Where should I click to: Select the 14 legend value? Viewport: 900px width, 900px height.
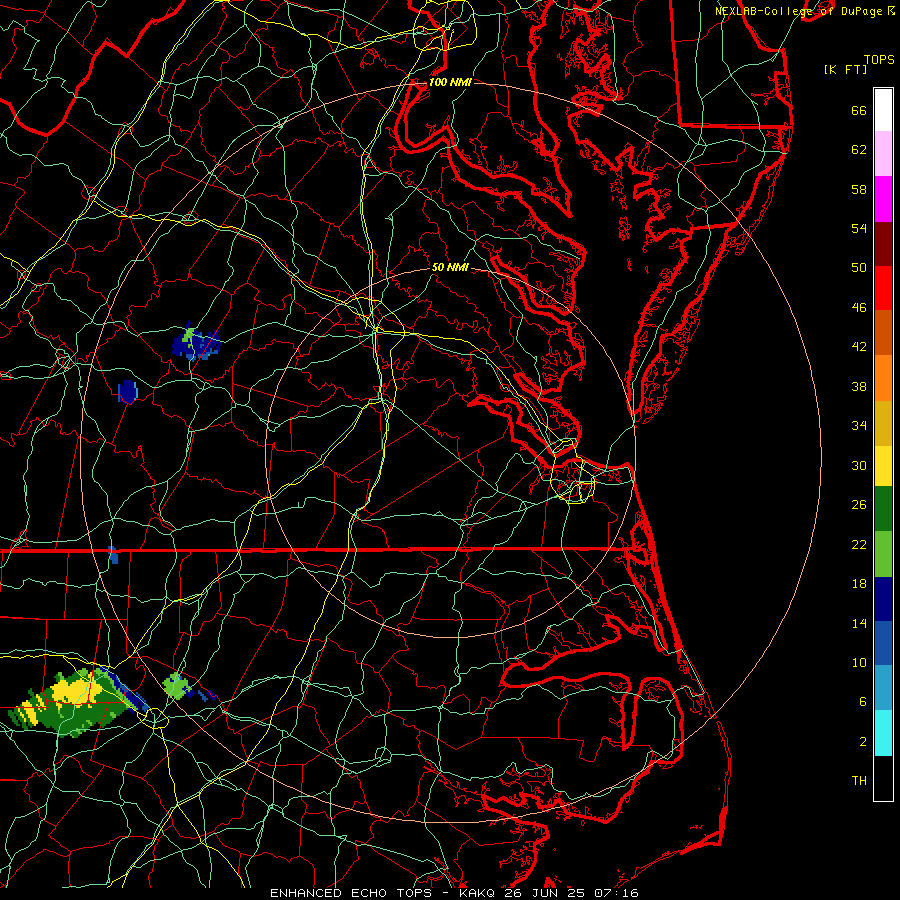[859, 623]
